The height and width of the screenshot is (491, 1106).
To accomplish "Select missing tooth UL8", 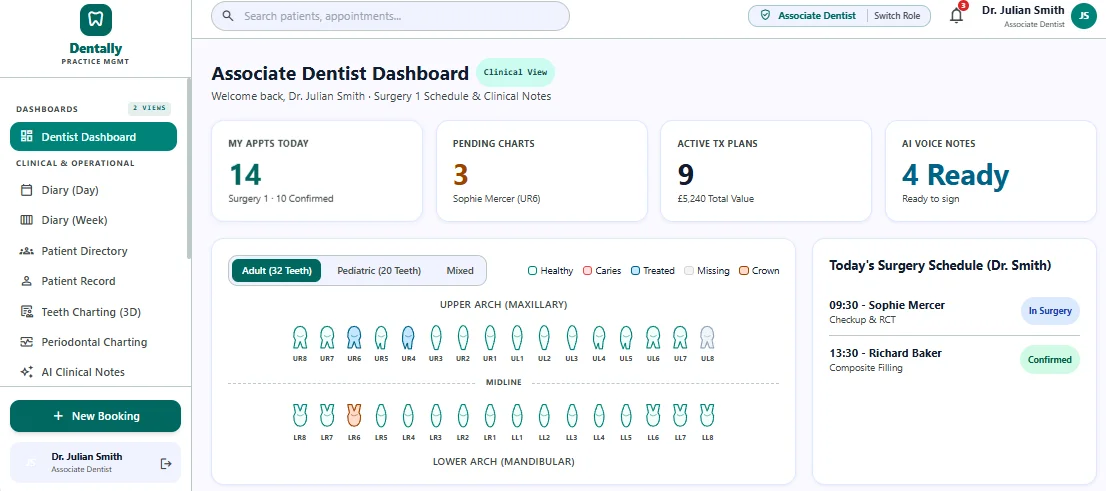I will tap(707, 337).
